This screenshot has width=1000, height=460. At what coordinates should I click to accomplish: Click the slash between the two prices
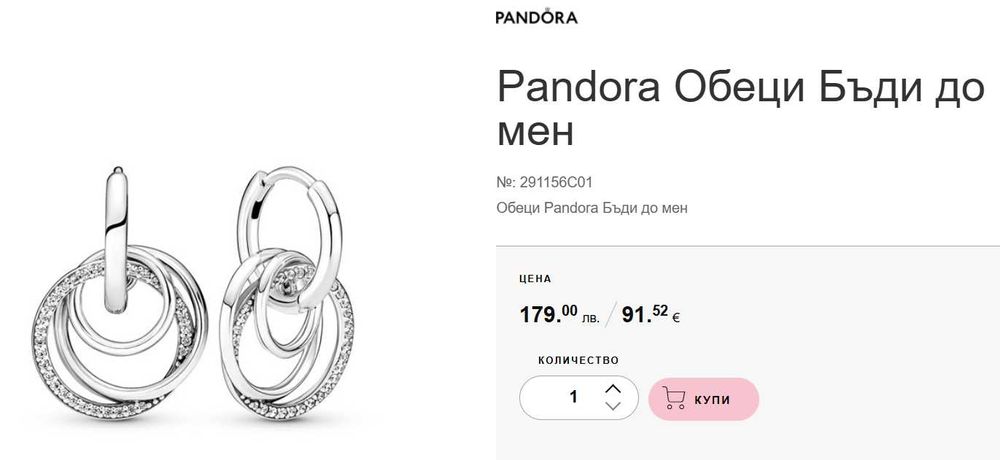point(612,315)
